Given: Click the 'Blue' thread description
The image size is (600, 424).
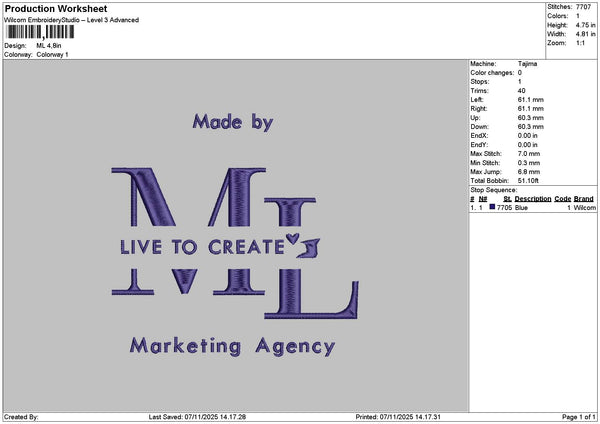Looking at the screenshot, I should 521,208.
